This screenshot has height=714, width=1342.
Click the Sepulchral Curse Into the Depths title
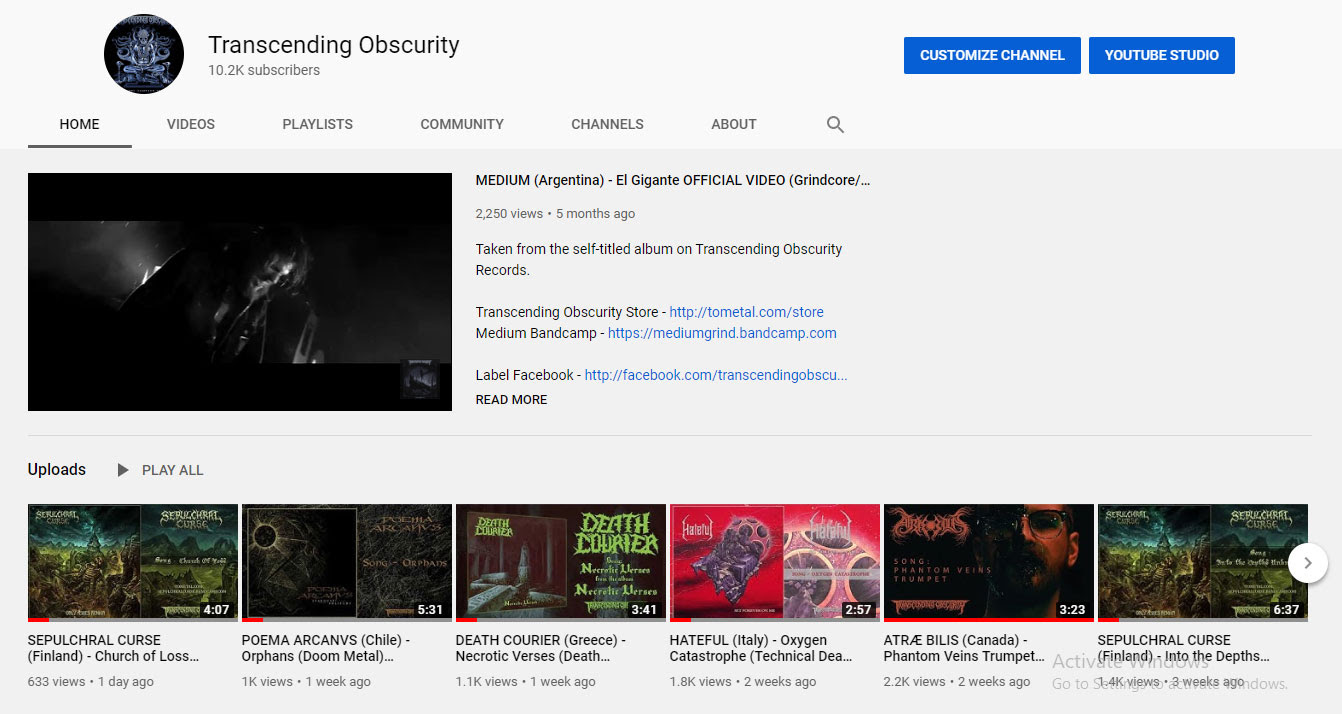(x=1184, y=648)
